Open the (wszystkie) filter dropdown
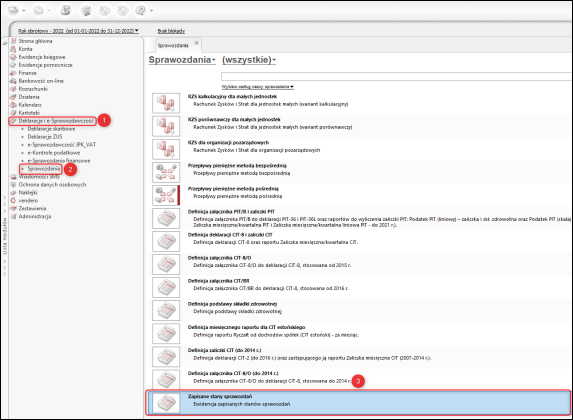573x420 pixels. pos(249,60)
